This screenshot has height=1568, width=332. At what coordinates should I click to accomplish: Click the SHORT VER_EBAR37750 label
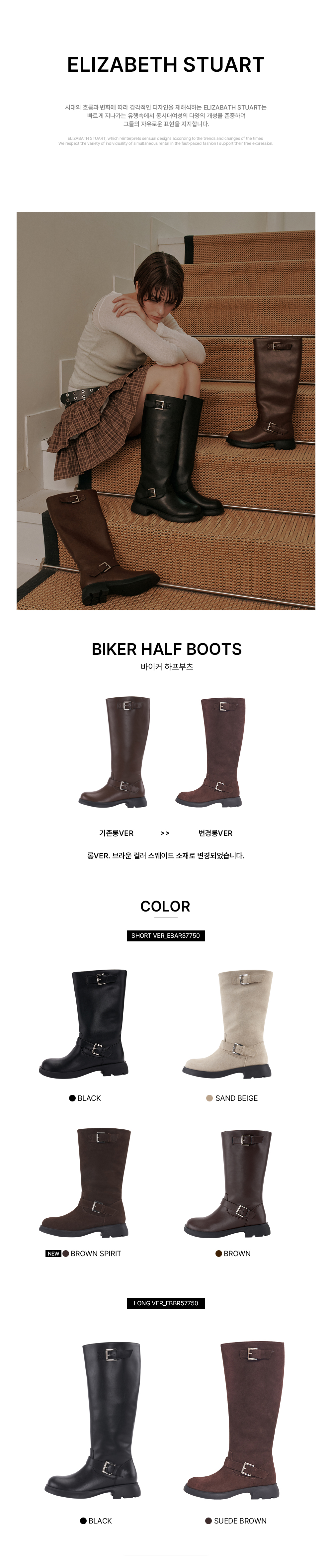coord(165,935)
